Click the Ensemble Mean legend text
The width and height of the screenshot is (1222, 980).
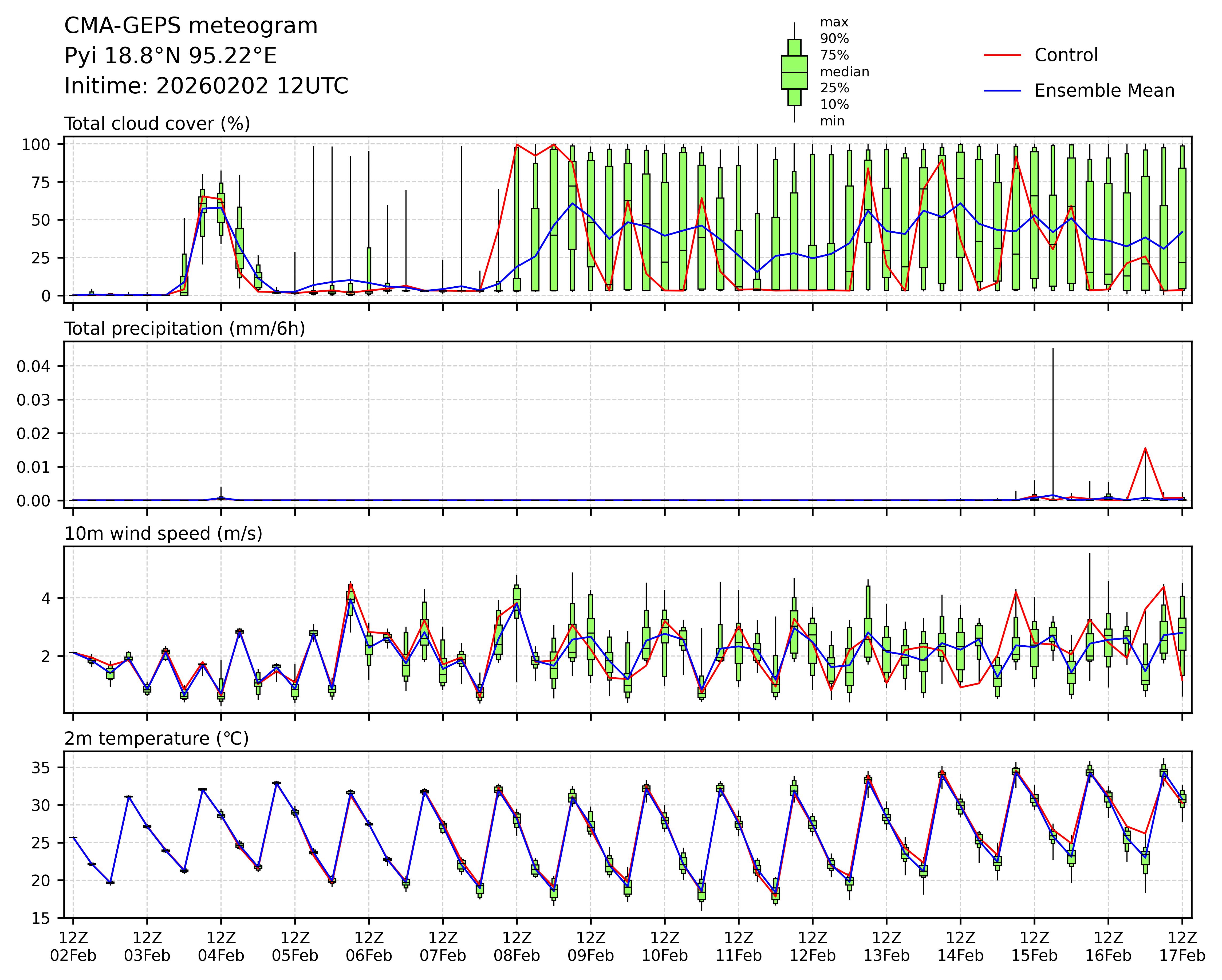[1104, 91]
